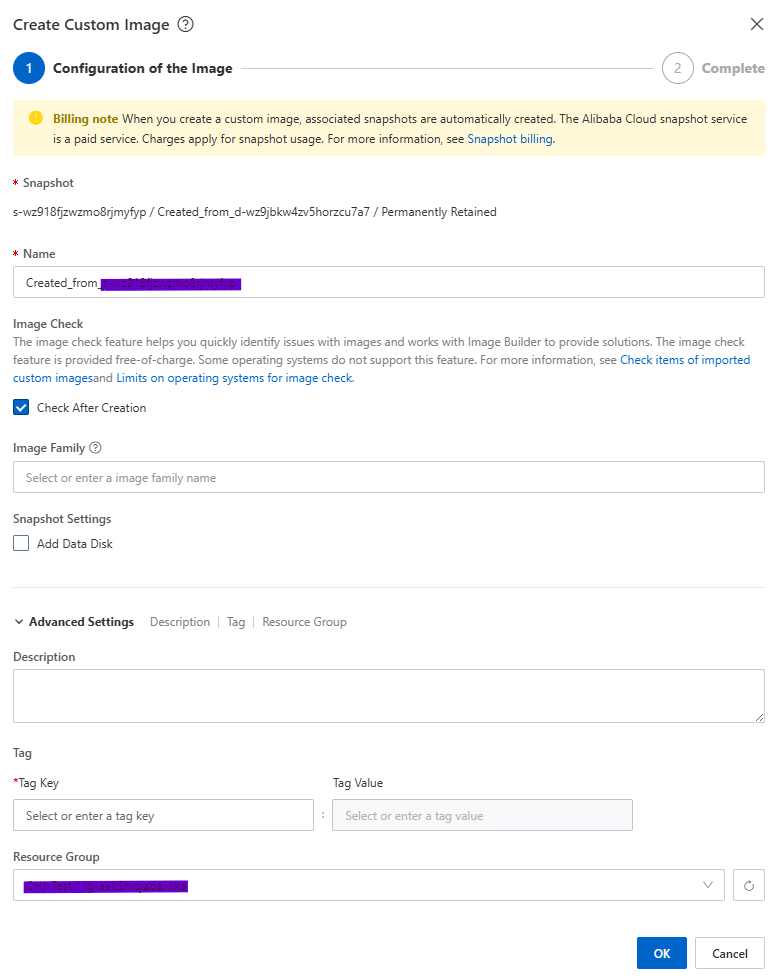Click OK to create the image
Image resolution: width=778 pixels, height=979 pixels.
coord(661,953)
